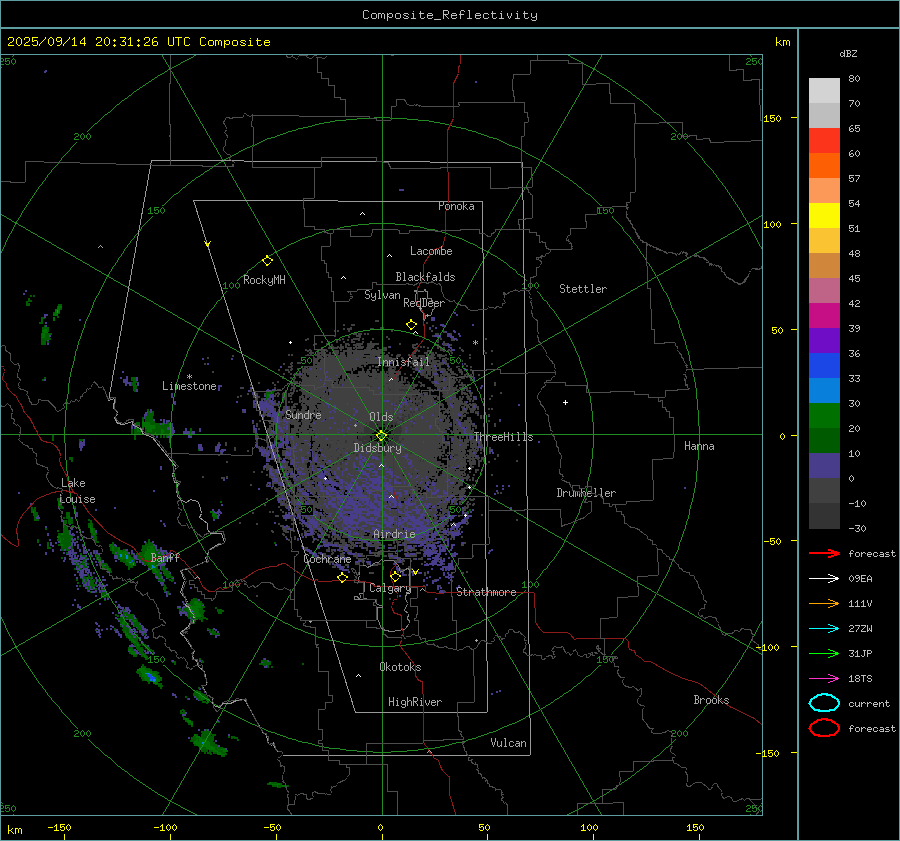Pick the dark gray -30 dBZ swatch
Image resolution: width=900 pixels, height=841 pixels.
pos(824,516)
